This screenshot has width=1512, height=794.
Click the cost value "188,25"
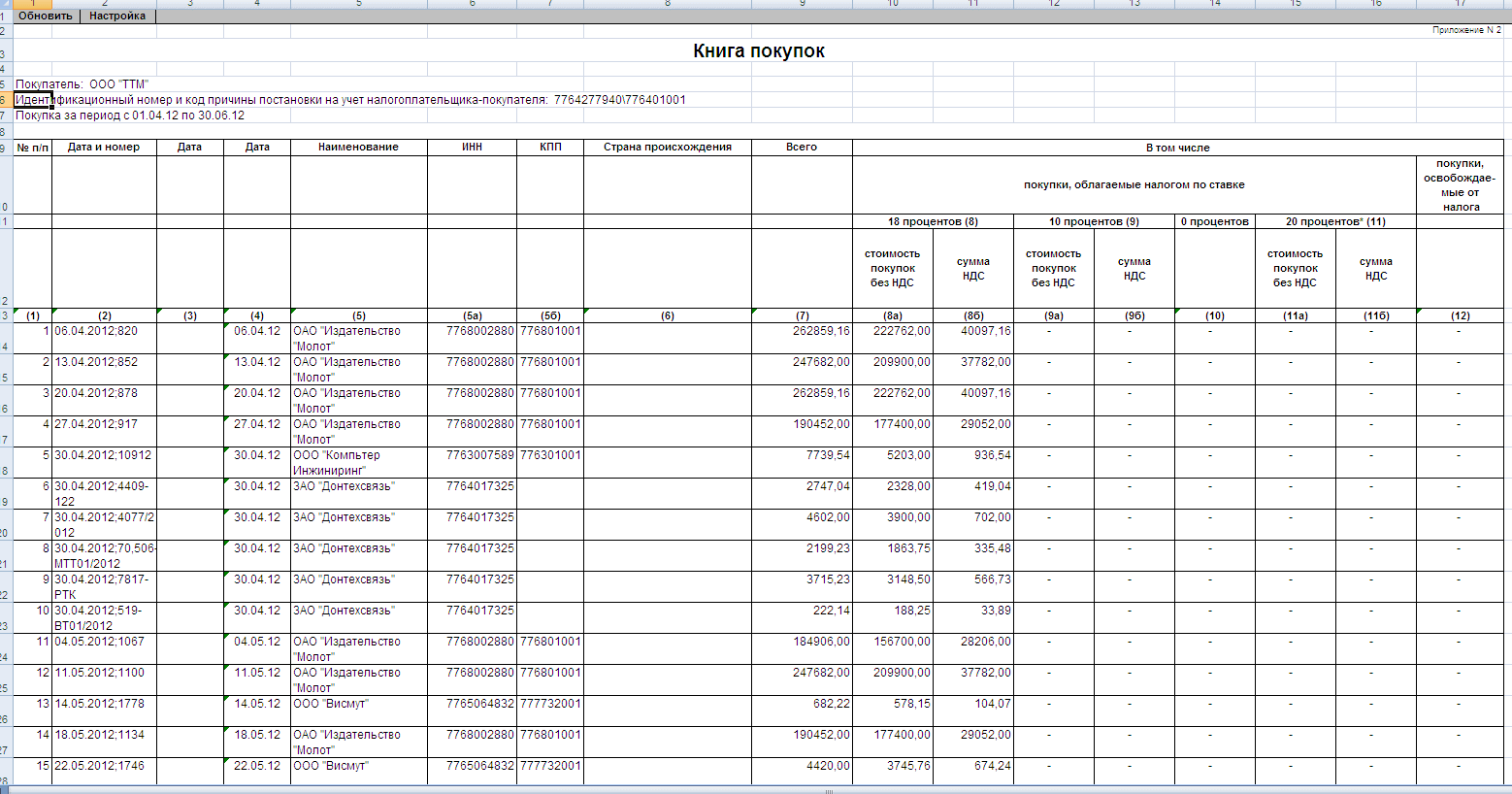coord(893,618)
